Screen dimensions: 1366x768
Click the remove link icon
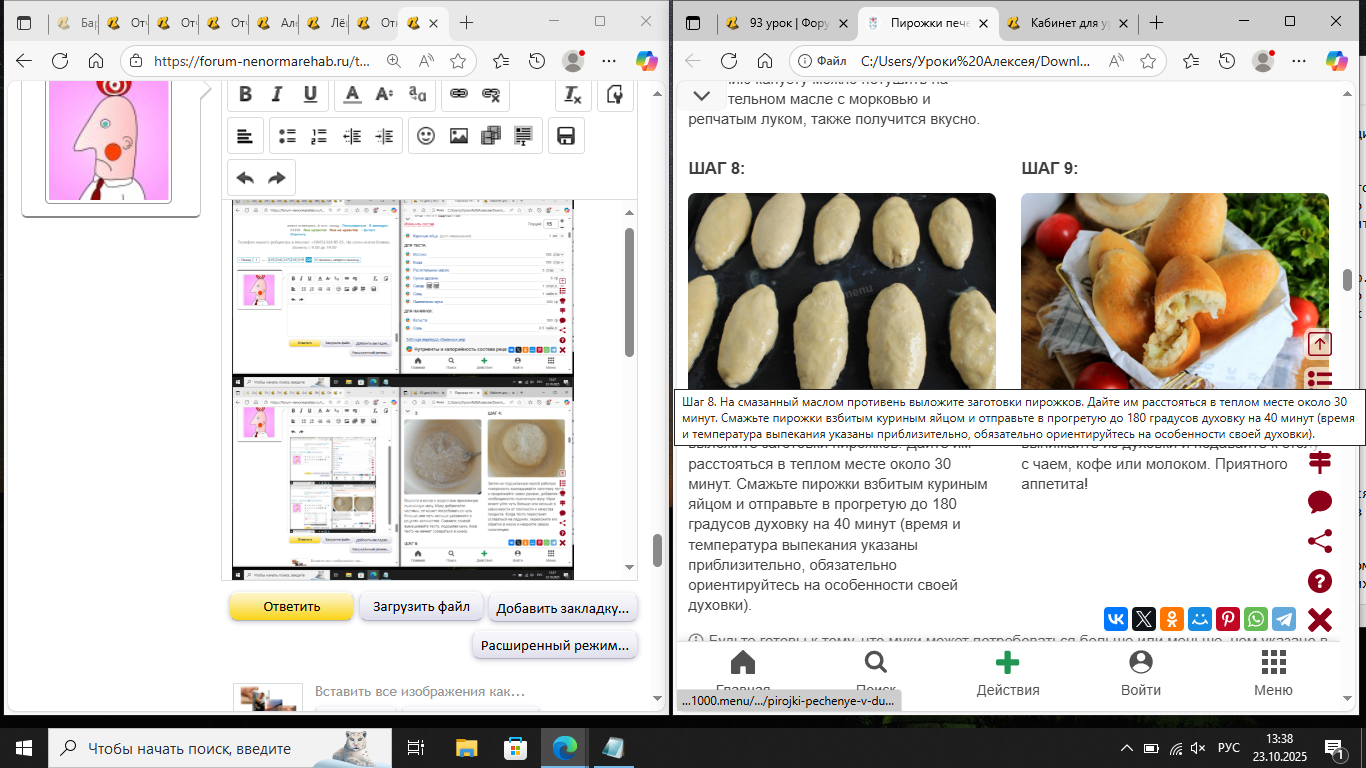tap(491, 95)
